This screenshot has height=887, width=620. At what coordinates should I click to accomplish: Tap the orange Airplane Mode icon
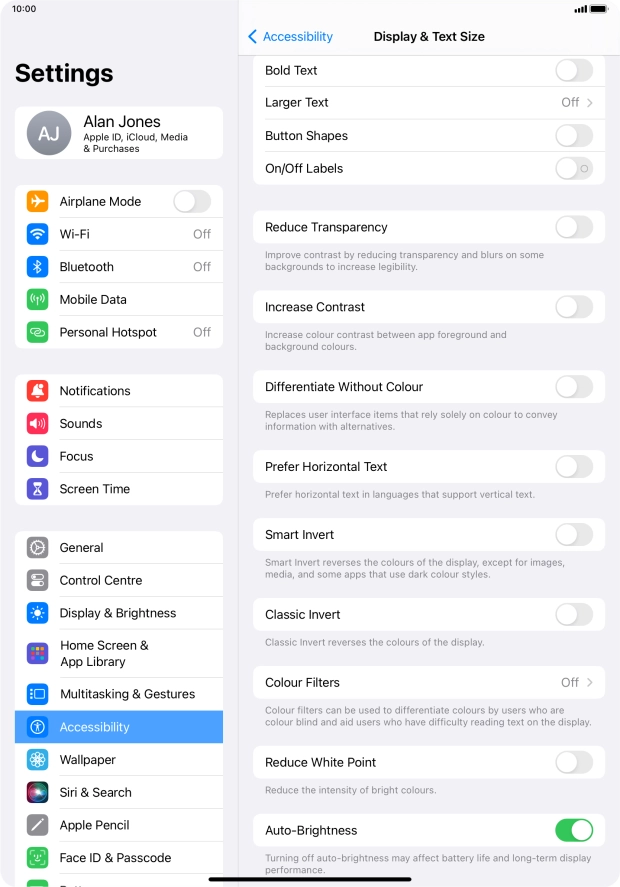(x=37, y=201)
